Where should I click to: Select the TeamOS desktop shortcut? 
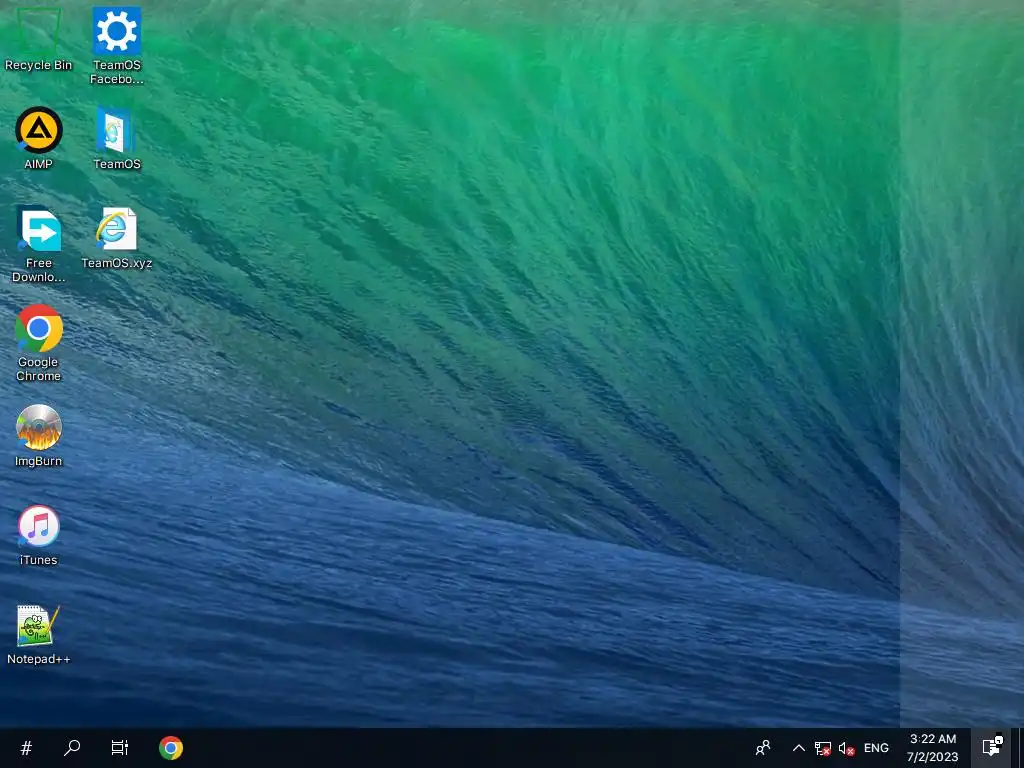coord(117,138)
